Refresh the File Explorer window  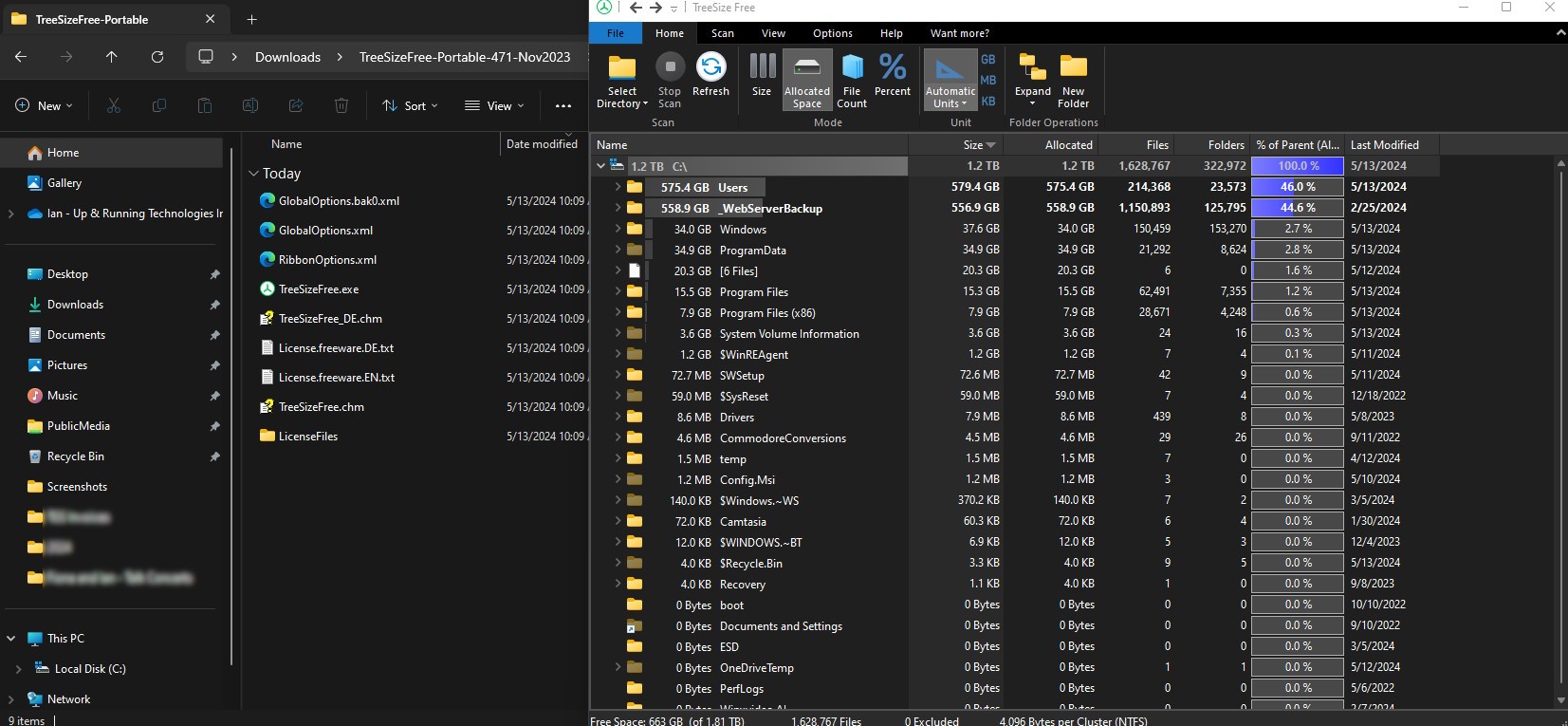(x=157, y=57)
